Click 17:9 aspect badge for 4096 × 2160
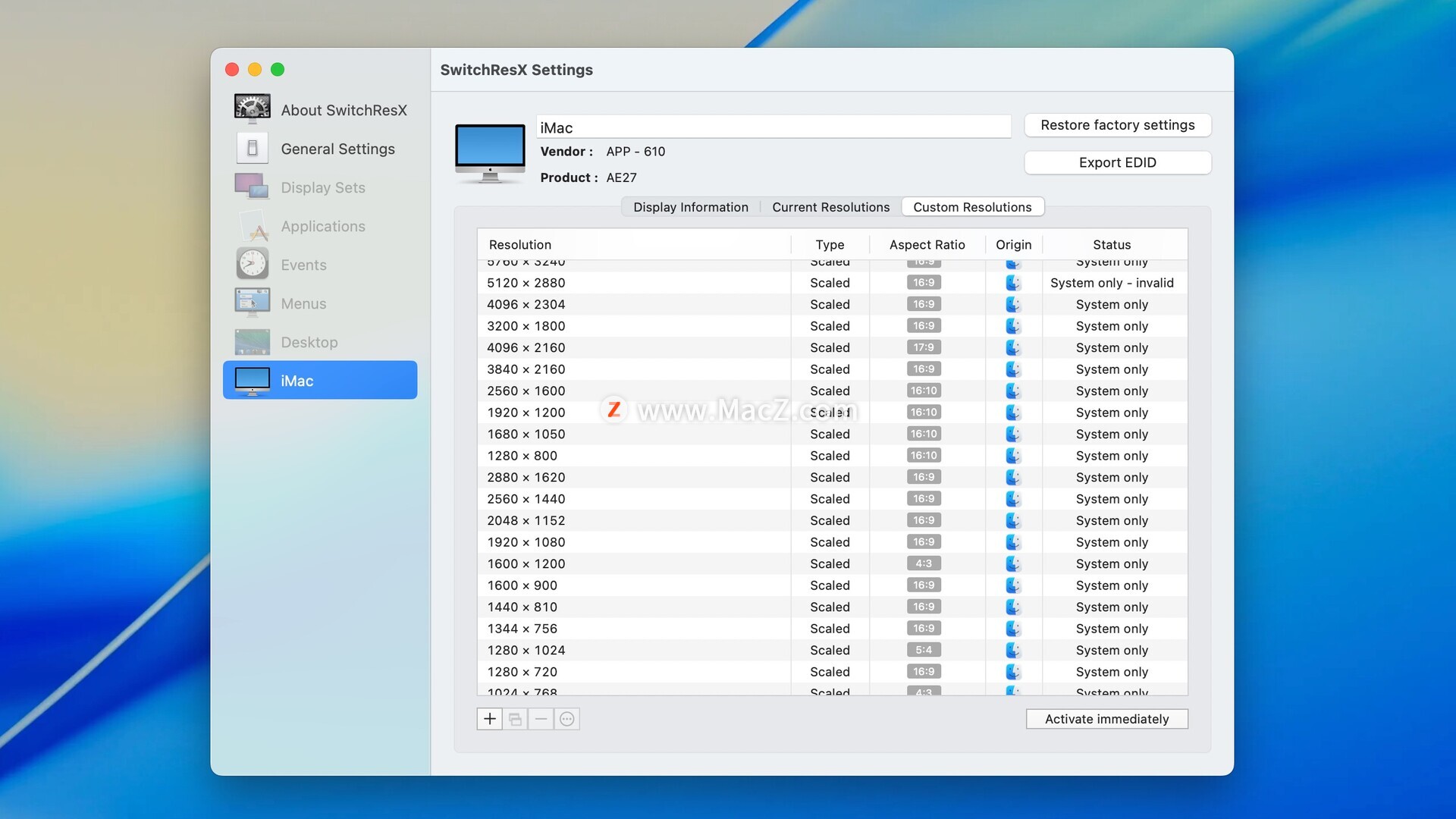The height and width of the screenshot is (819, 1456). (x=924, y=347)
